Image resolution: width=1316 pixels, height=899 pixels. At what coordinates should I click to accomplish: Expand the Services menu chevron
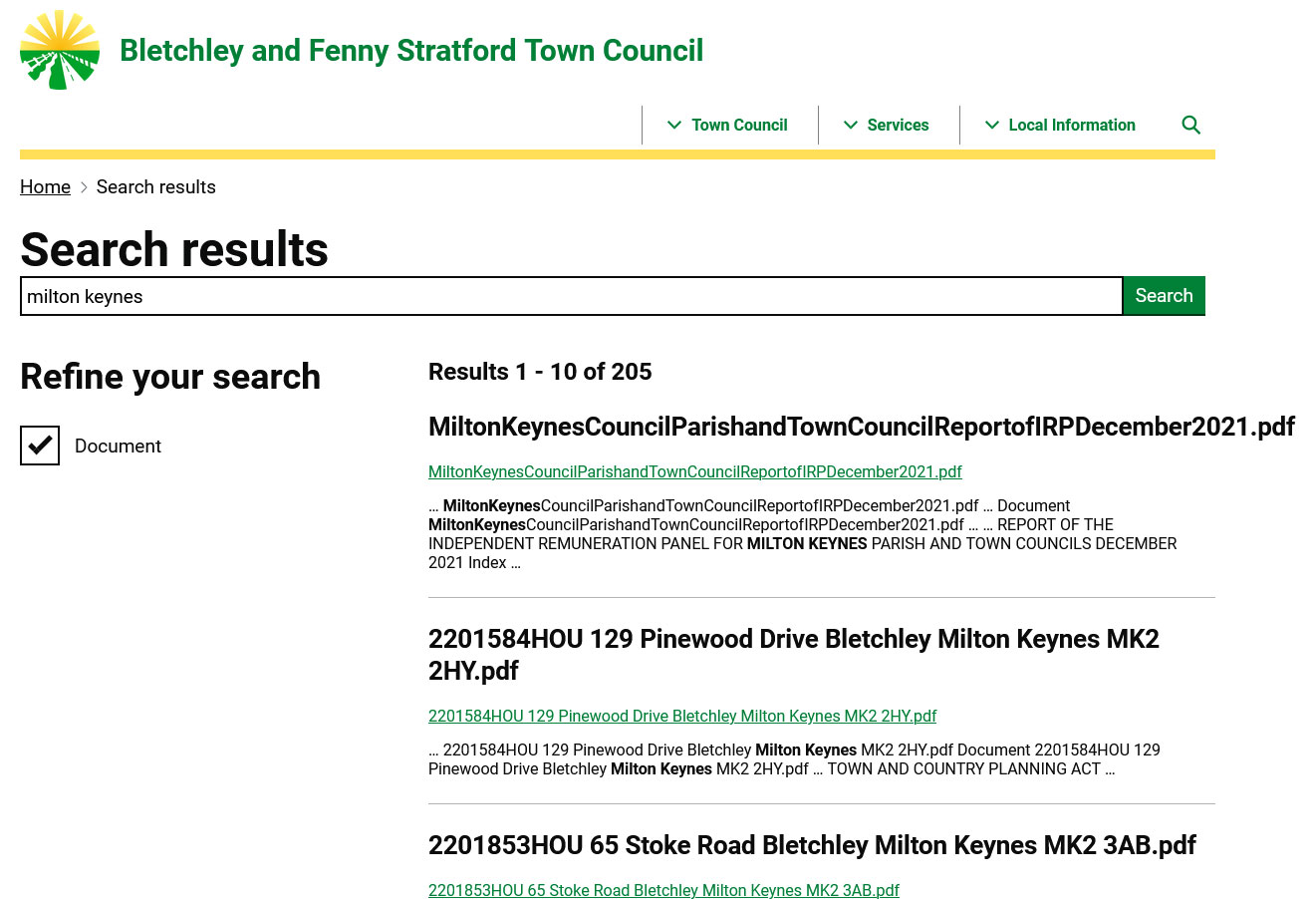[851, 125]
